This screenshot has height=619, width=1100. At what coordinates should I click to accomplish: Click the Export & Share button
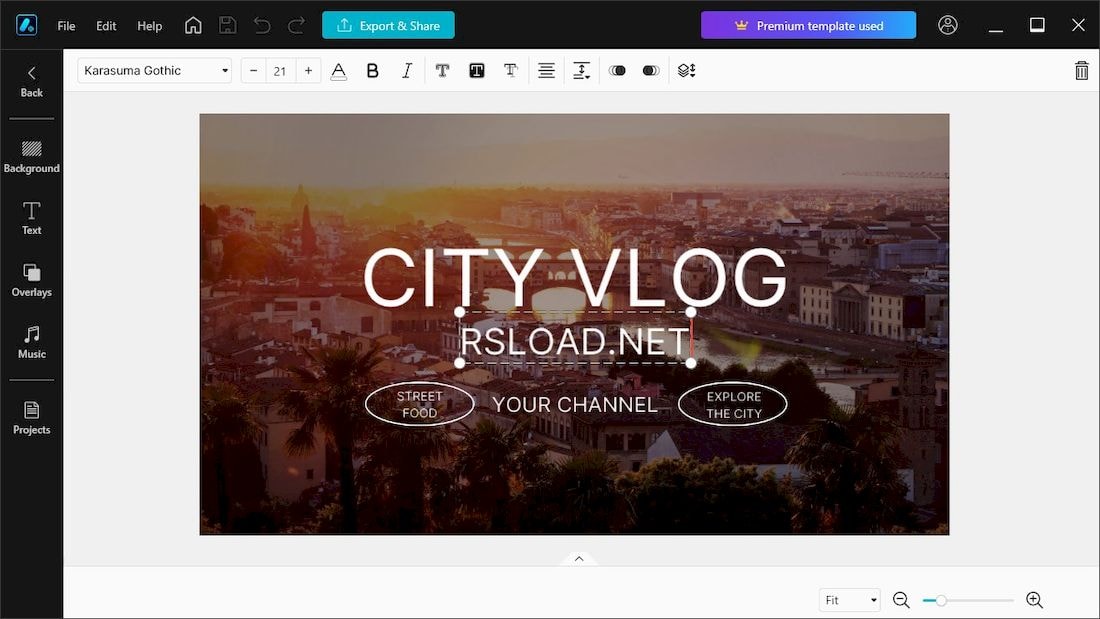(x=388, y=25)
